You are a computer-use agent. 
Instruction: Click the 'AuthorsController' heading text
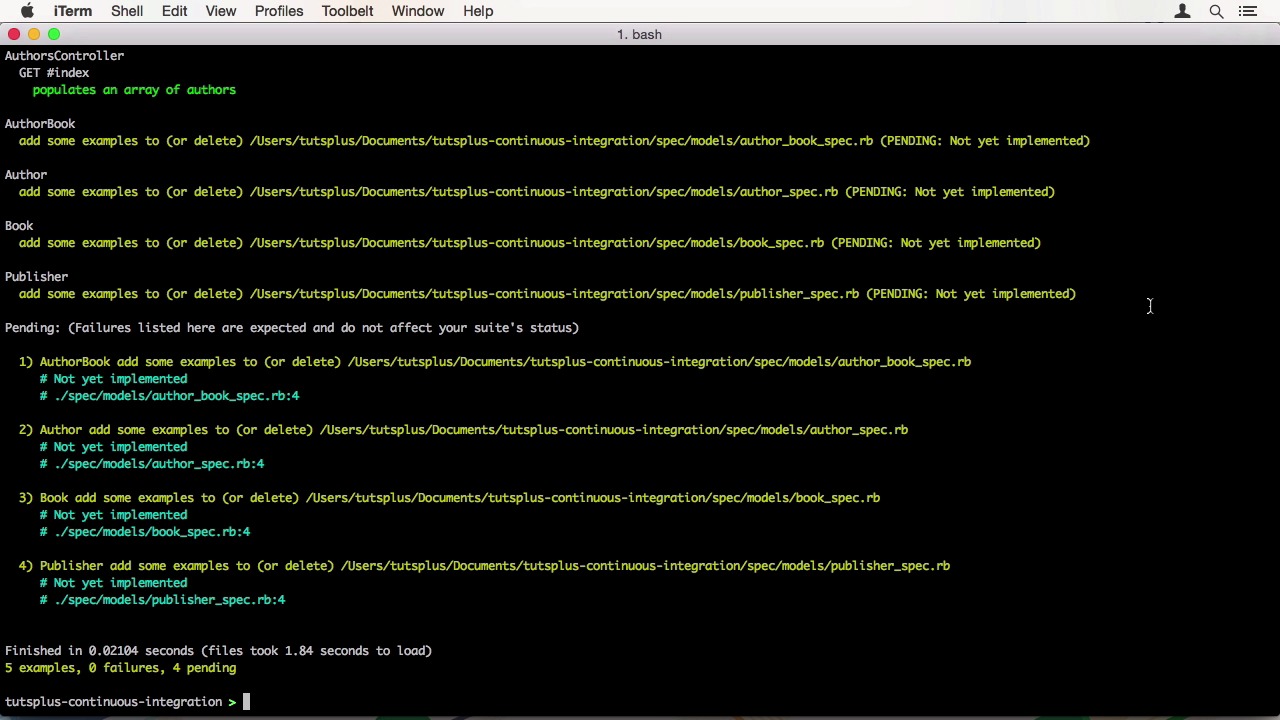click(64, 56)
